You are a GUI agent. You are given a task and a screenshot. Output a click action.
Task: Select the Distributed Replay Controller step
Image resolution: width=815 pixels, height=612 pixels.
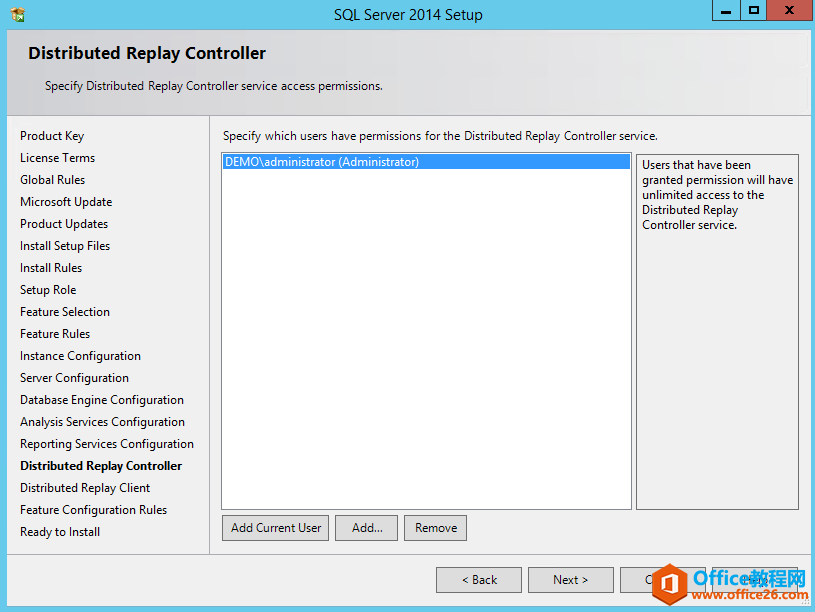tap(101, 466)
